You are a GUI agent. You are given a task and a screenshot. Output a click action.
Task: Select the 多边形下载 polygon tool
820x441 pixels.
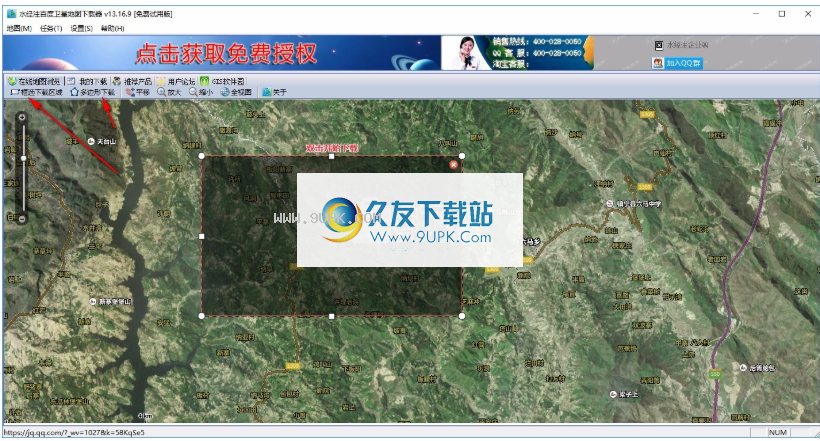tap(93, 92)
